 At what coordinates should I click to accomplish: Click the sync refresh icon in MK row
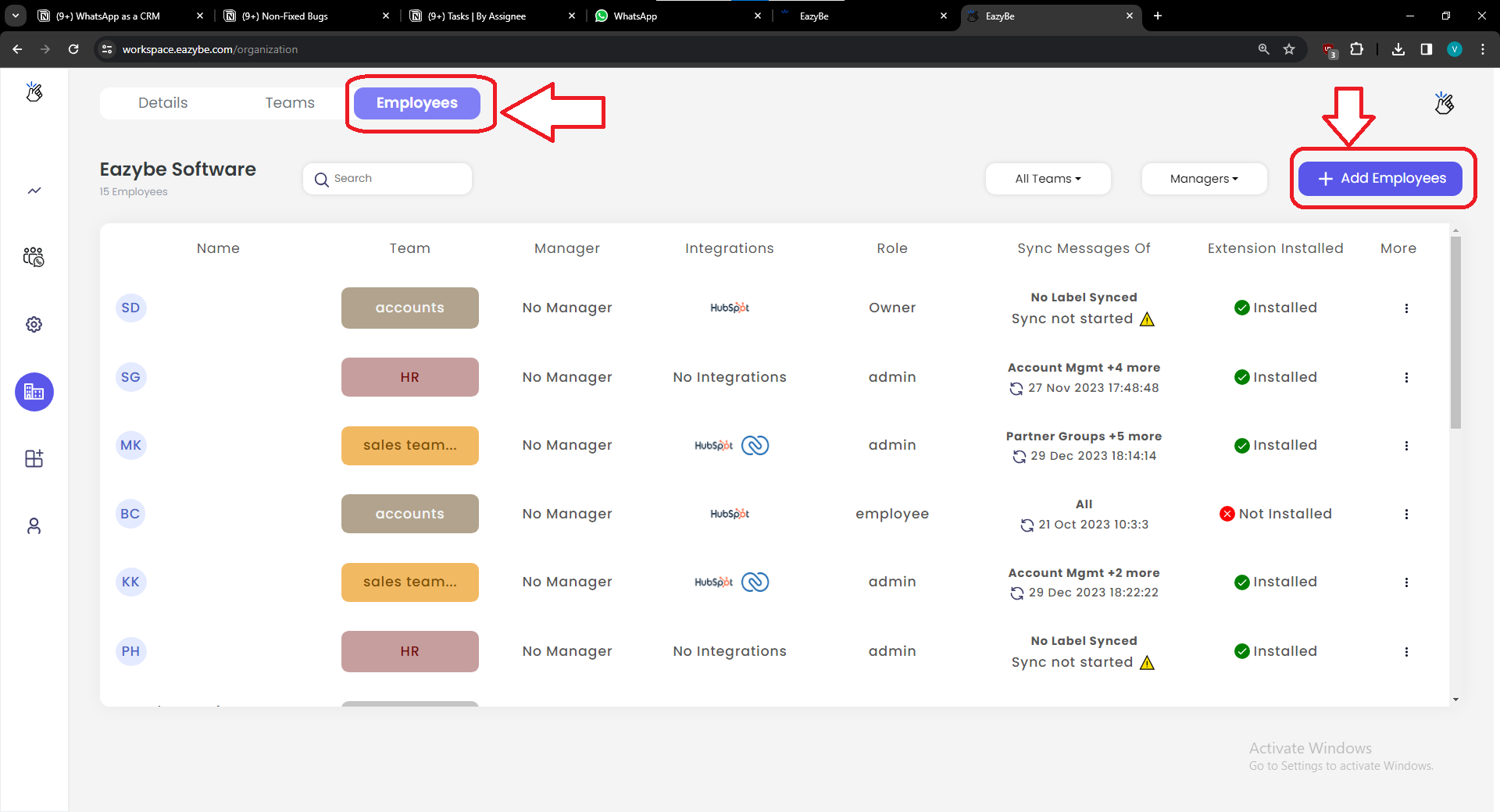[x=1020, y=457]
